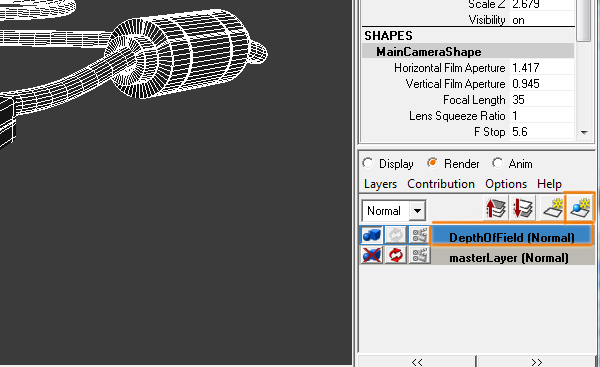Open render settings icon for masterLayer
The width and height of the screenshot is (600, 367).
(419, 254)
